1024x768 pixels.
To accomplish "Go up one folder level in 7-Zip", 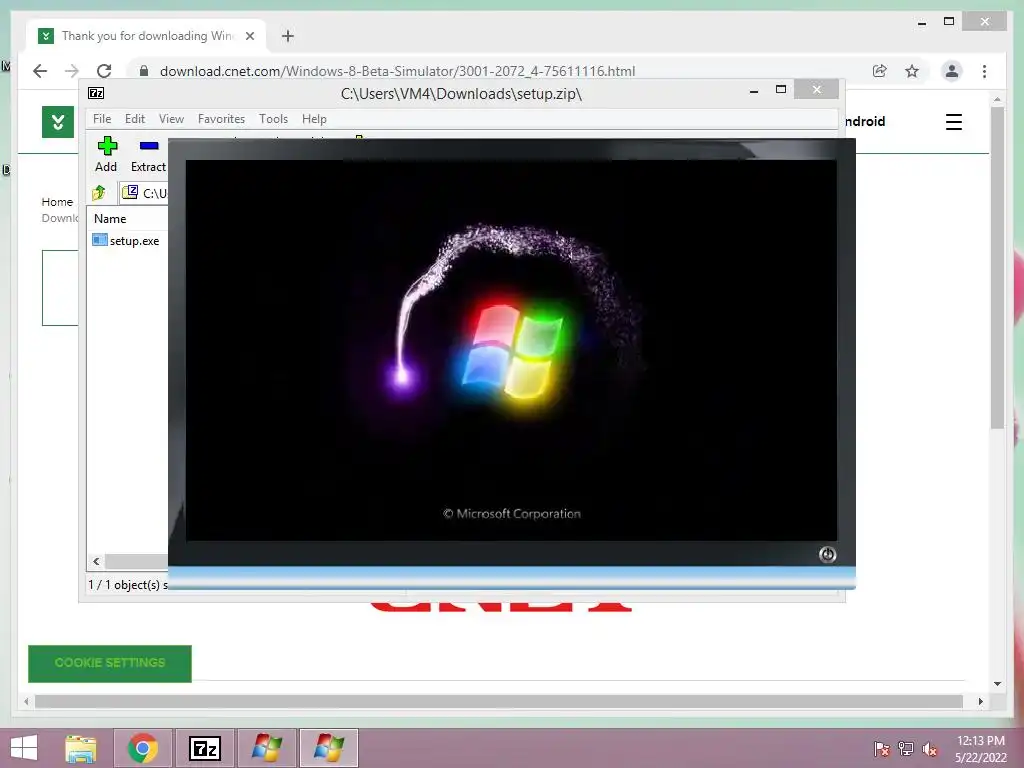I will (x=99, y=193).
